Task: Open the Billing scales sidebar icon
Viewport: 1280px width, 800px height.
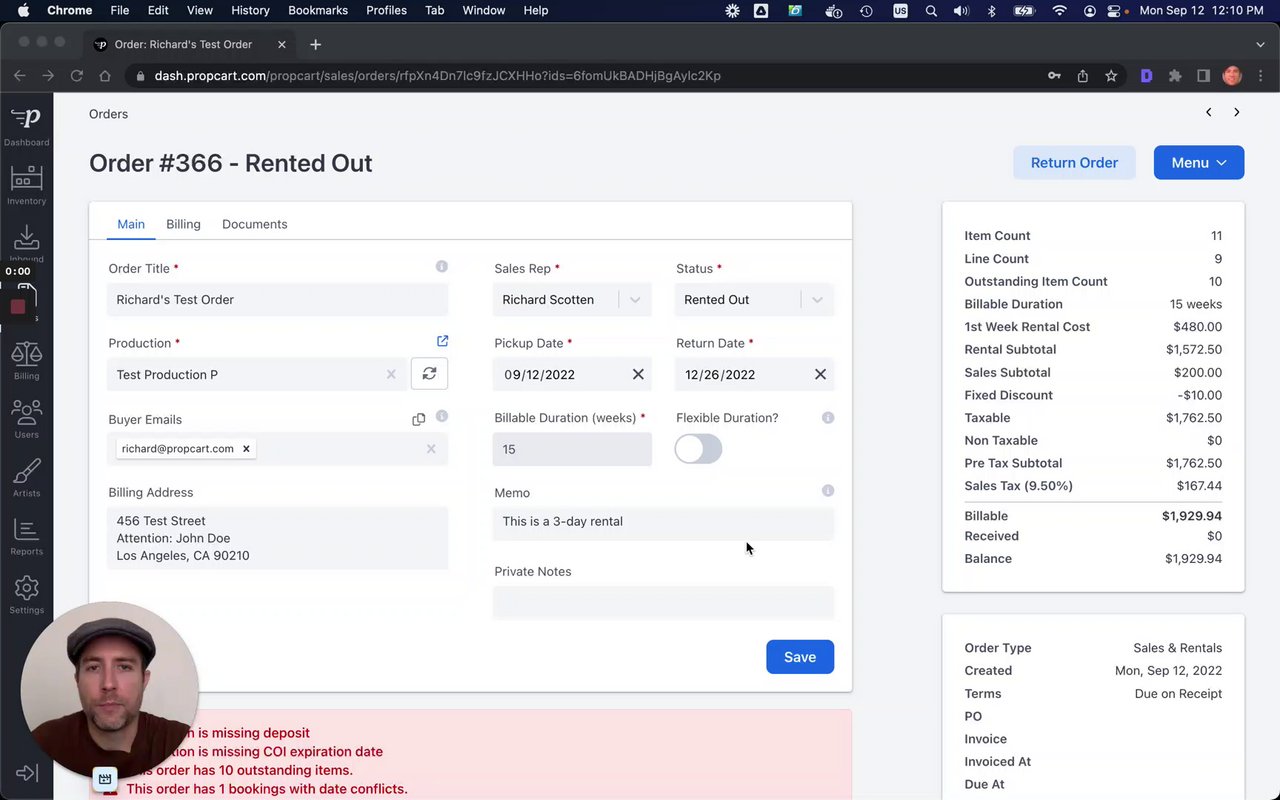Action: point(26,359)
